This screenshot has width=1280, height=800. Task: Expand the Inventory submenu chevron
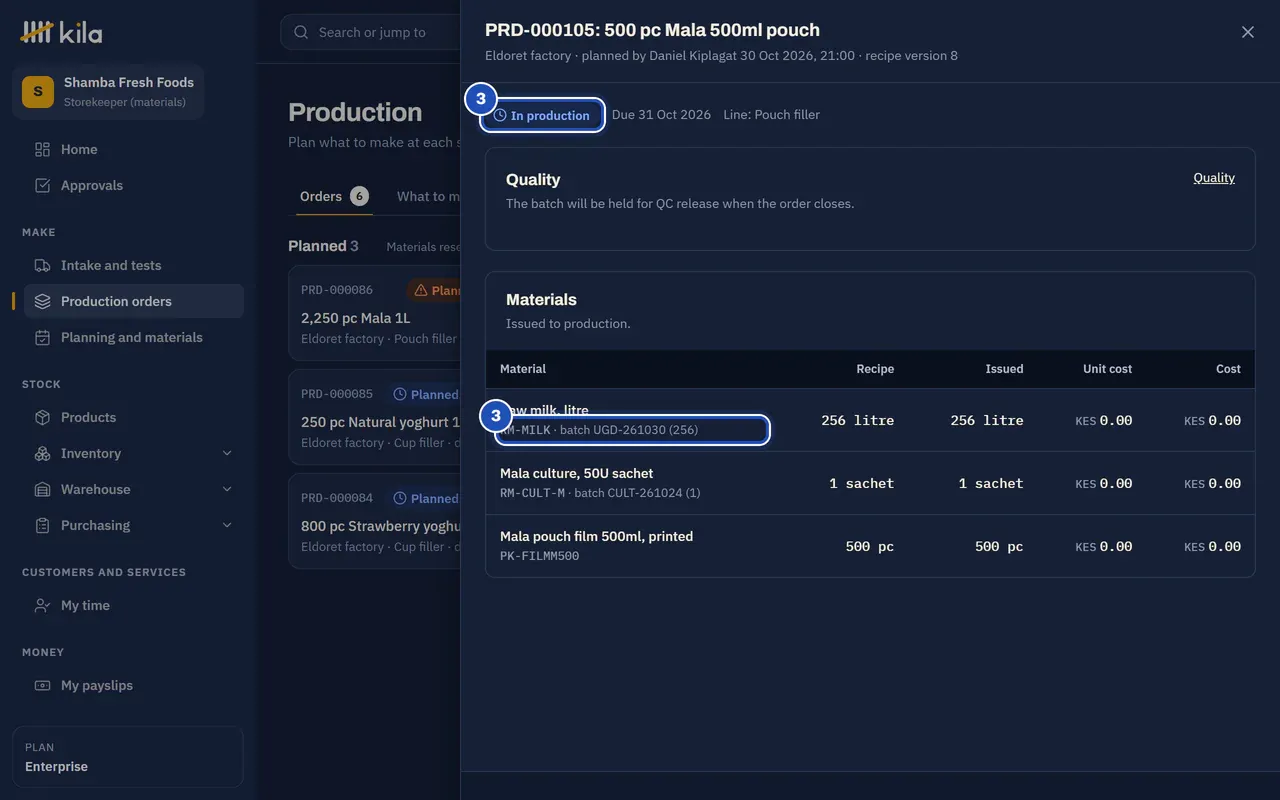coord(227,453)
